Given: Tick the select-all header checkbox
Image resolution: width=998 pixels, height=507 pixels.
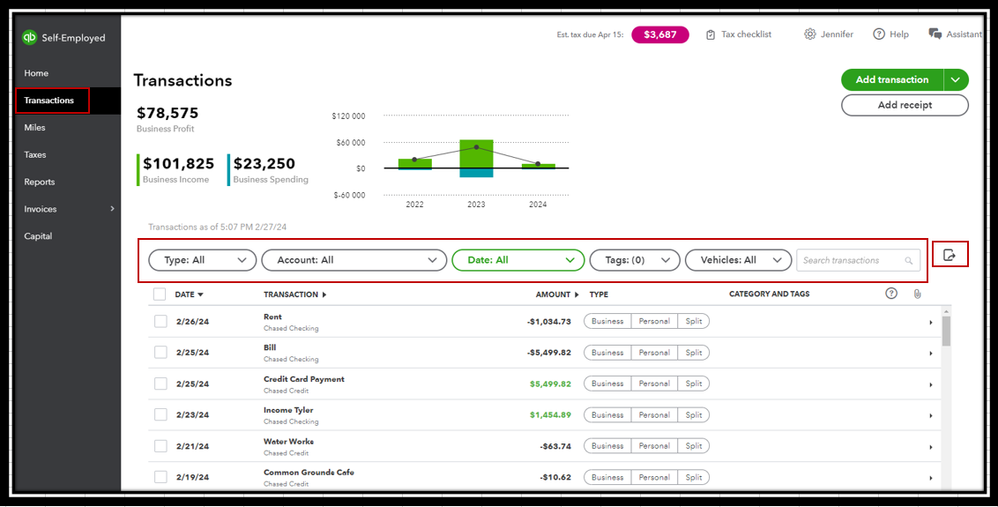Looking at the screenshot, I should tap(160, 295).
